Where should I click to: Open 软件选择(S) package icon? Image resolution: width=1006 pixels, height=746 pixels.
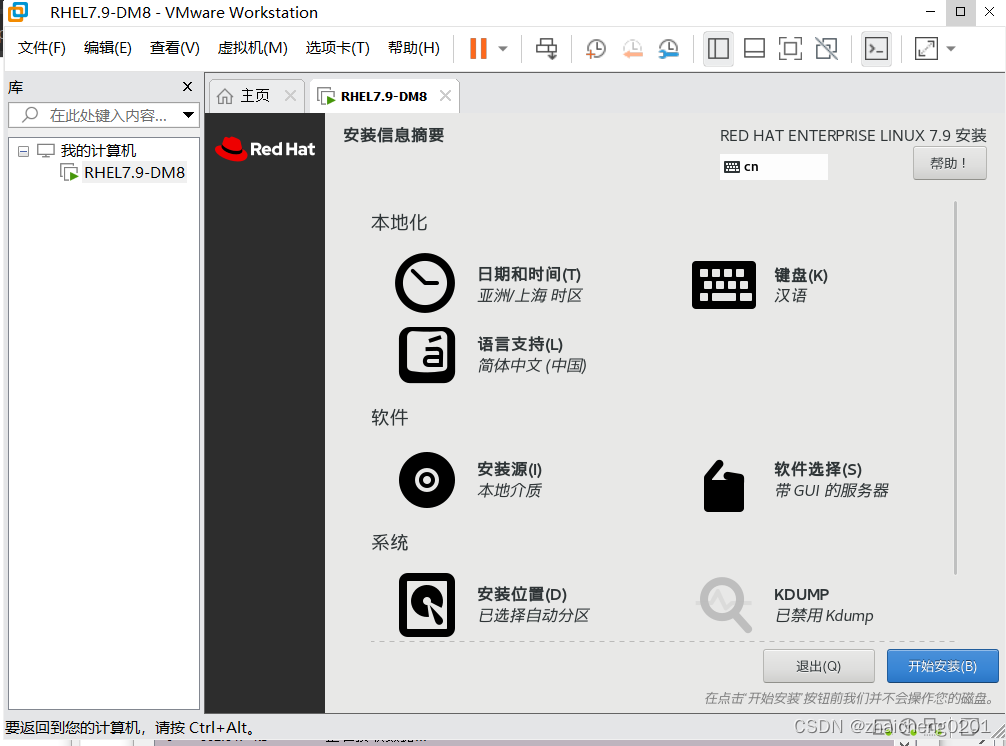coord(724,486)
